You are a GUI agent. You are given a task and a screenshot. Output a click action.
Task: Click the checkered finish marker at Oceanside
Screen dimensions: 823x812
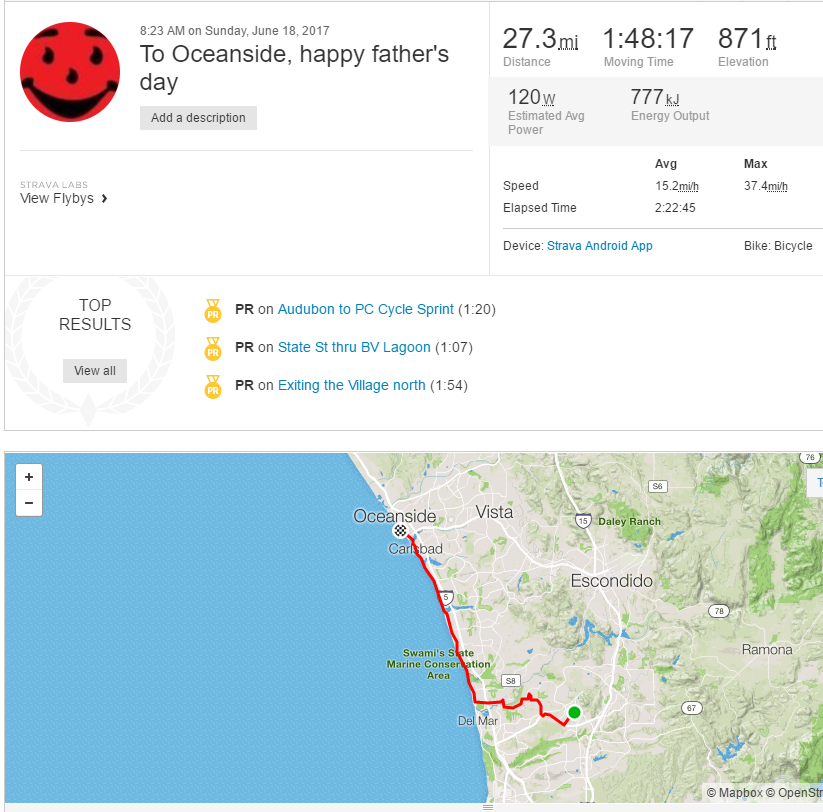point(400,531)
